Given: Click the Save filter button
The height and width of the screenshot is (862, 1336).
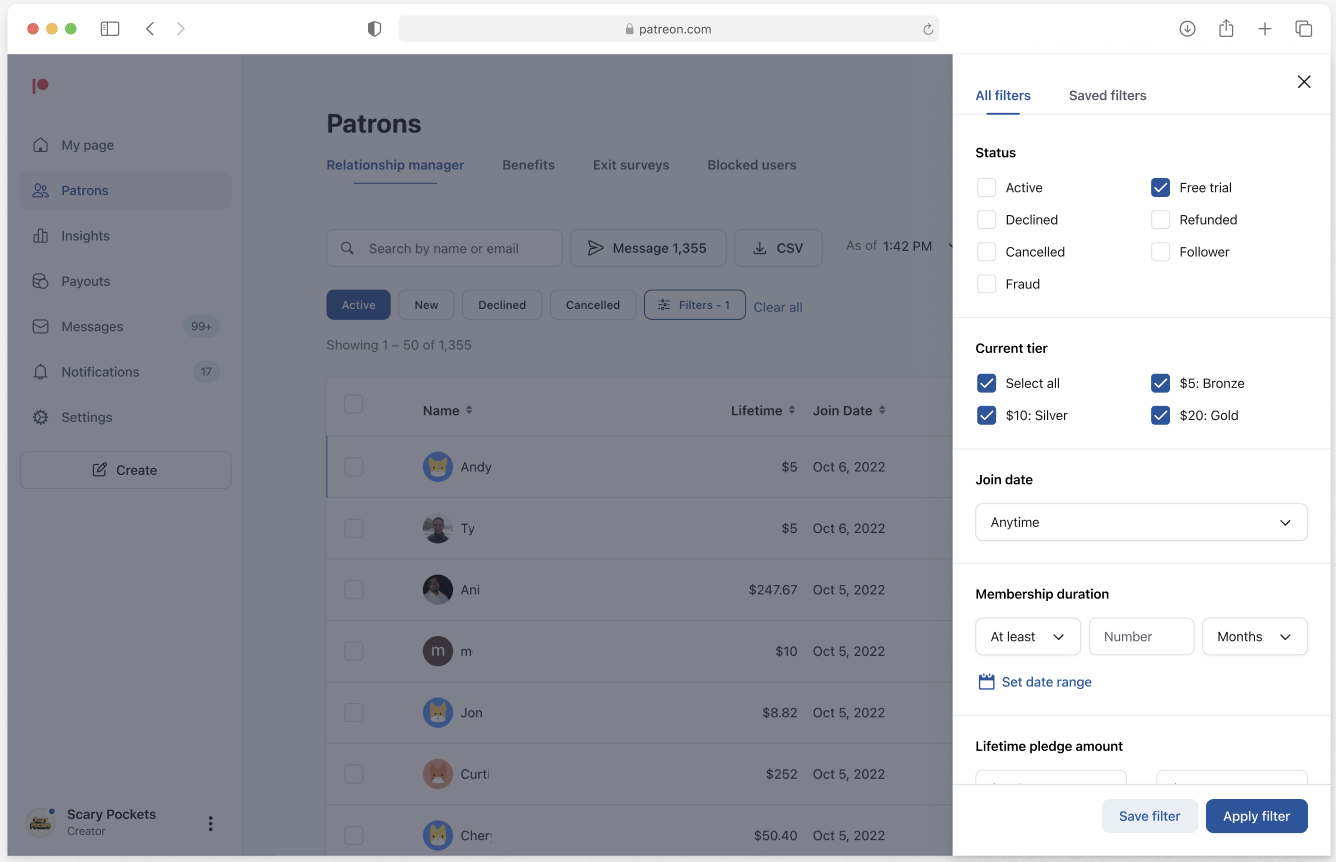Looking at the screenshot, I should point(1149,816).
